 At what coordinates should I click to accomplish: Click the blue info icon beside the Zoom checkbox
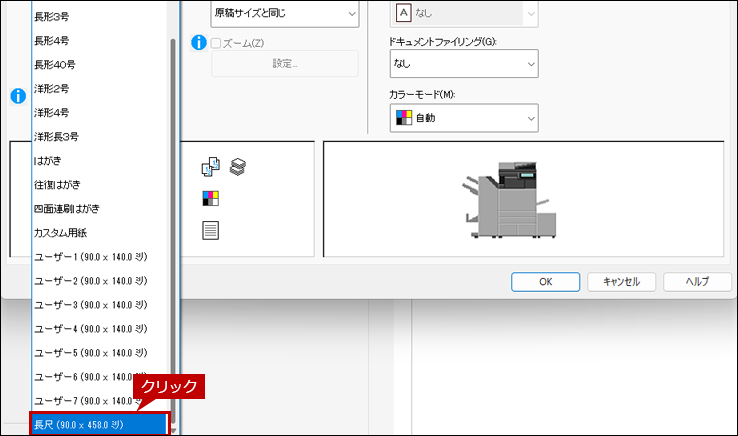click(x=199, y=43)
